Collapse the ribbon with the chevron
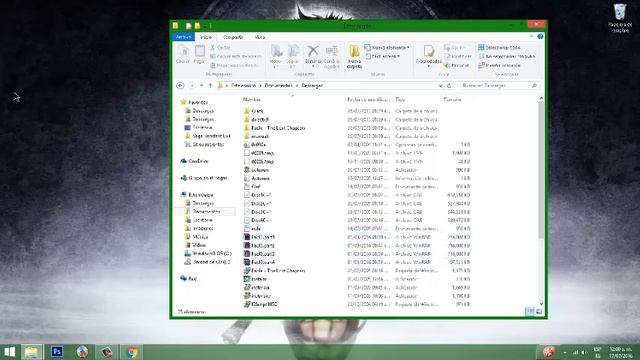This screenshot has height=360, width=640. click(531, 37)
